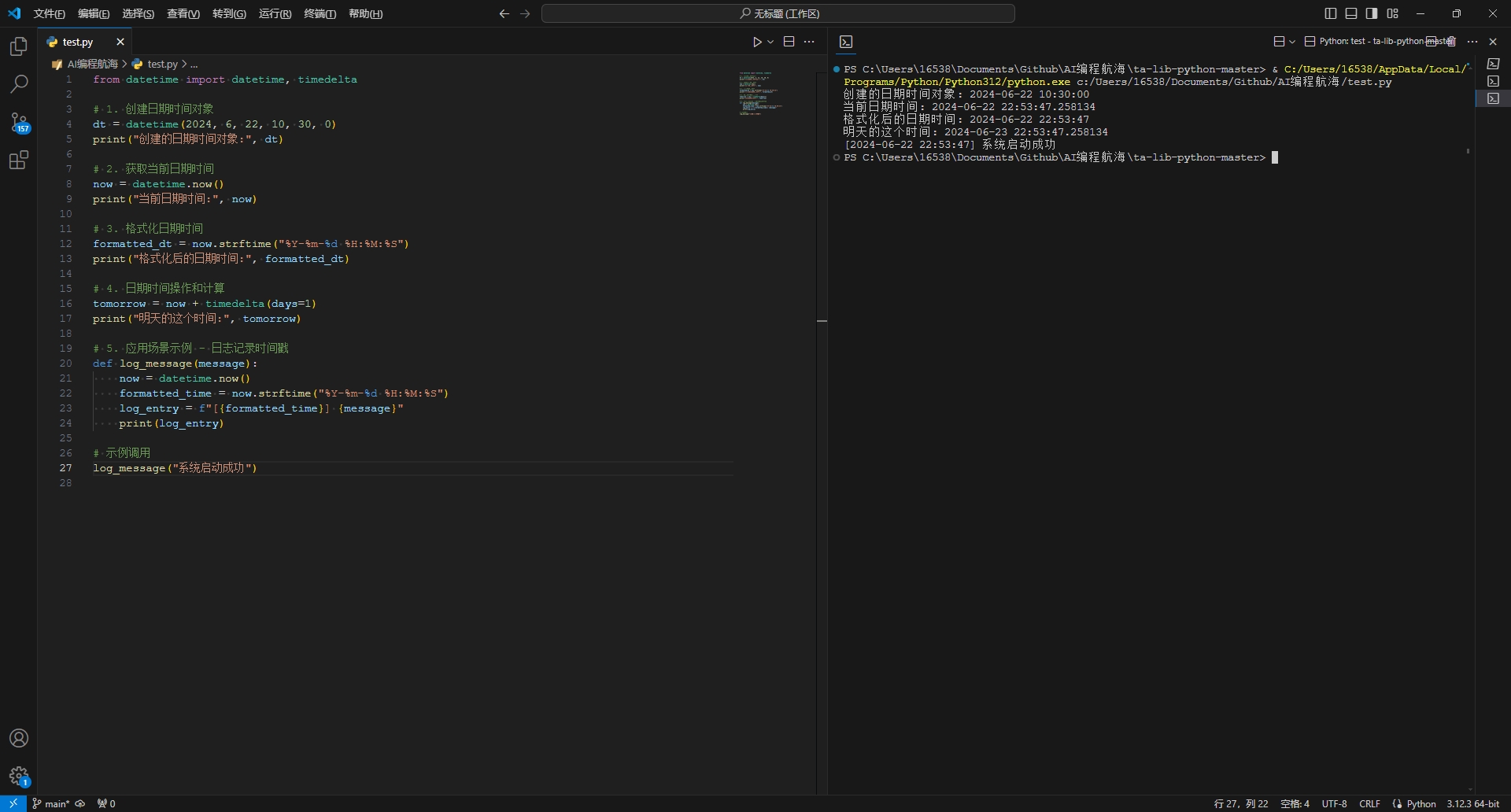Image resolution: width=1511 pixels, height=812 pixels.
Task: Open 选择(S) menu
Action: (x=139, y=13)
